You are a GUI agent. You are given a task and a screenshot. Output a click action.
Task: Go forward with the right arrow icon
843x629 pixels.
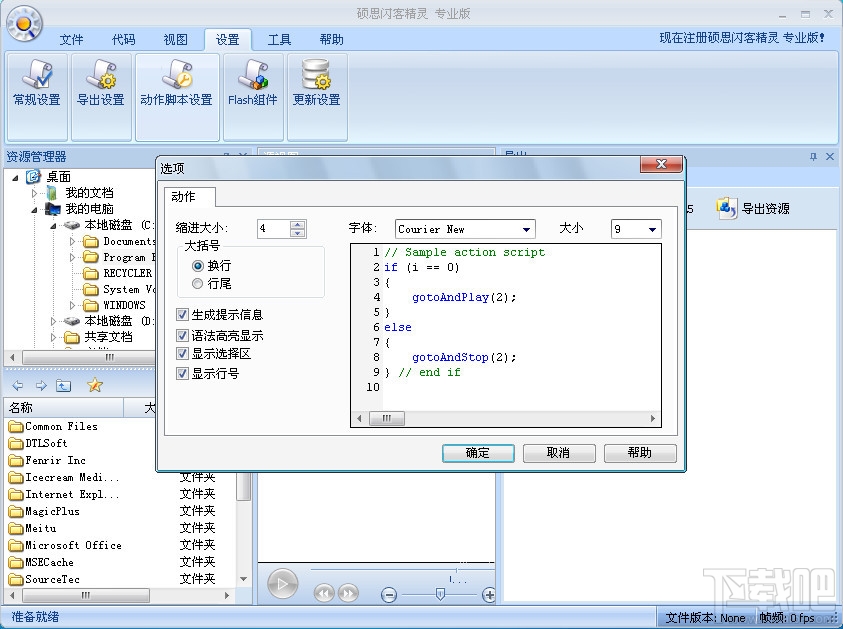(x=41, y=385)
